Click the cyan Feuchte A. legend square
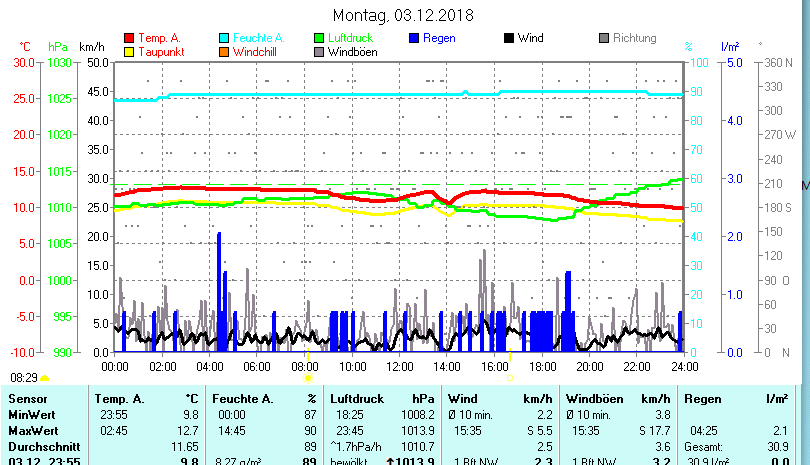The image size is (810, 465). [x=224, y=38]
